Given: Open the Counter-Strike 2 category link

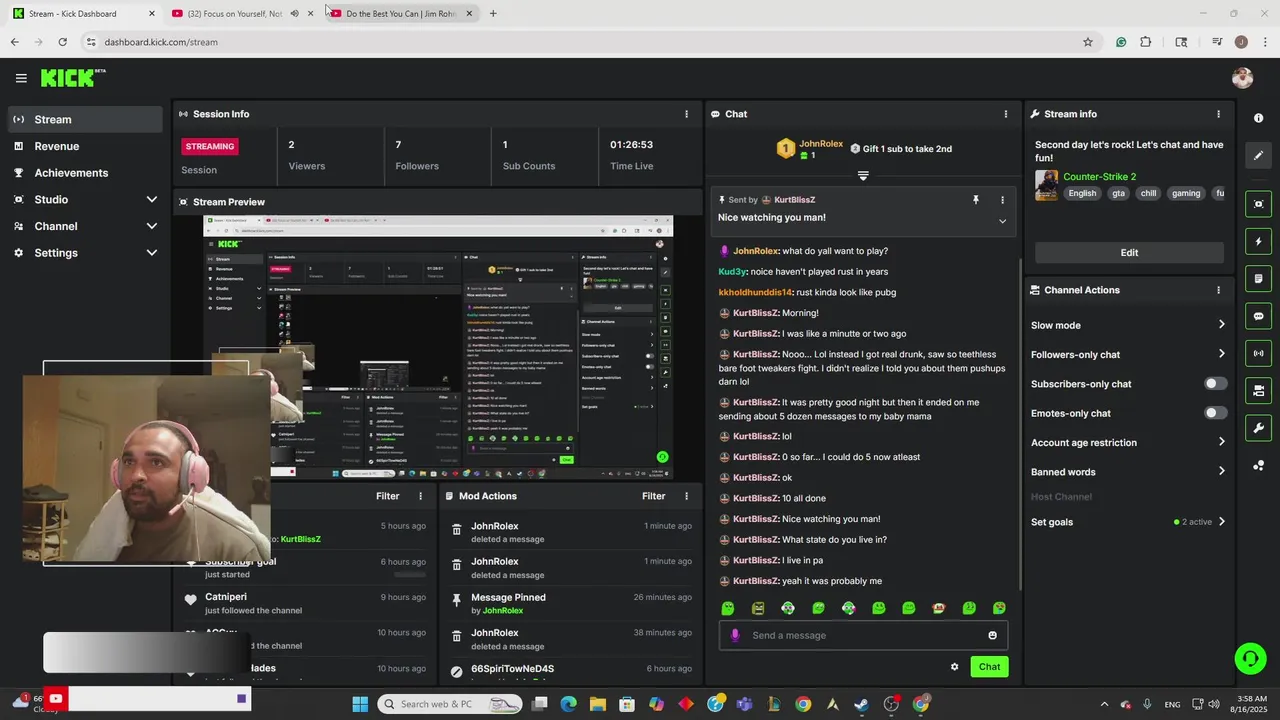Looking at the screenshot, I should pos(1099,177).
